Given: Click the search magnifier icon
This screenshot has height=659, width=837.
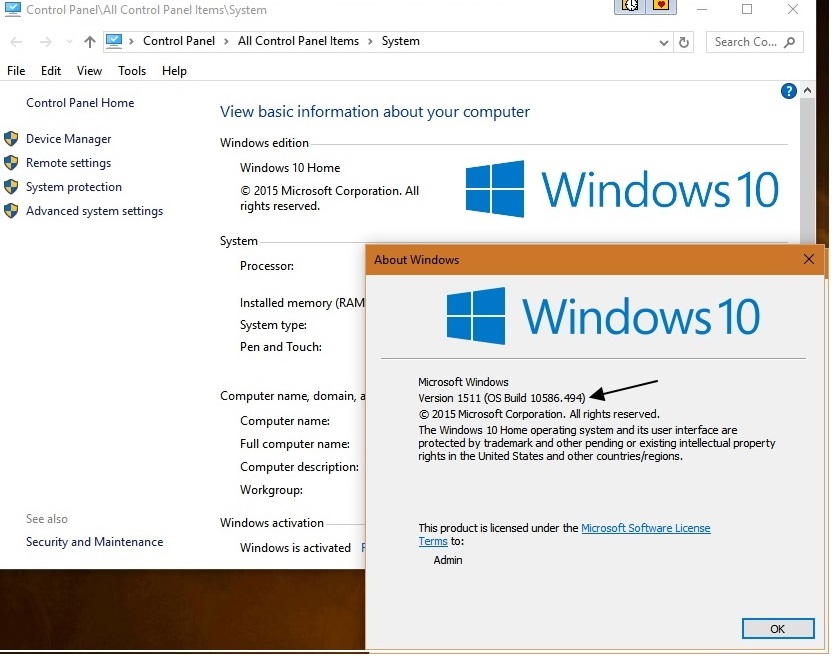Looking at the screenshot, I should 789,42.
